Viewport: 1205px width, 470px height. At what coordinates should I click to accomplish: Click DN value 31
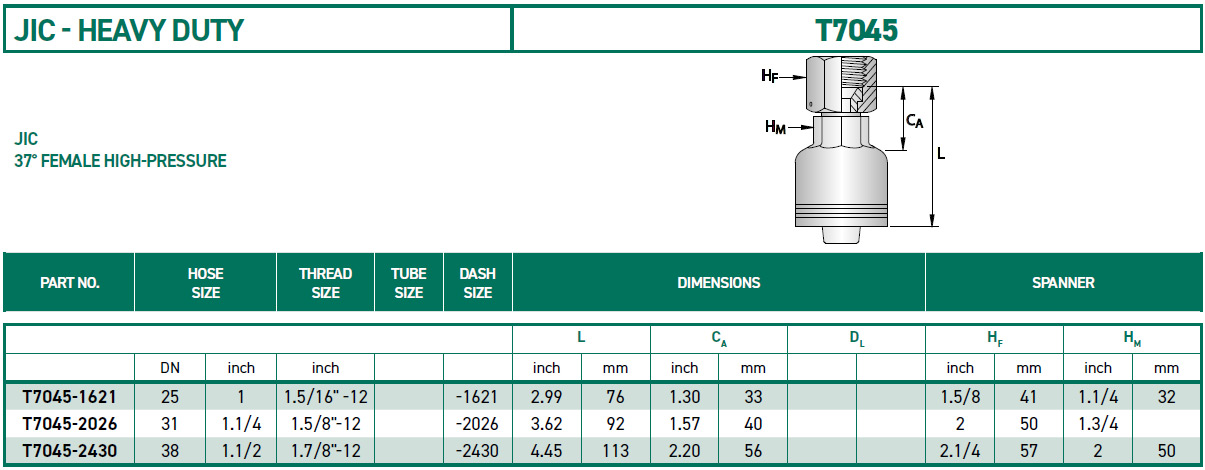click(x=170, y=423)
